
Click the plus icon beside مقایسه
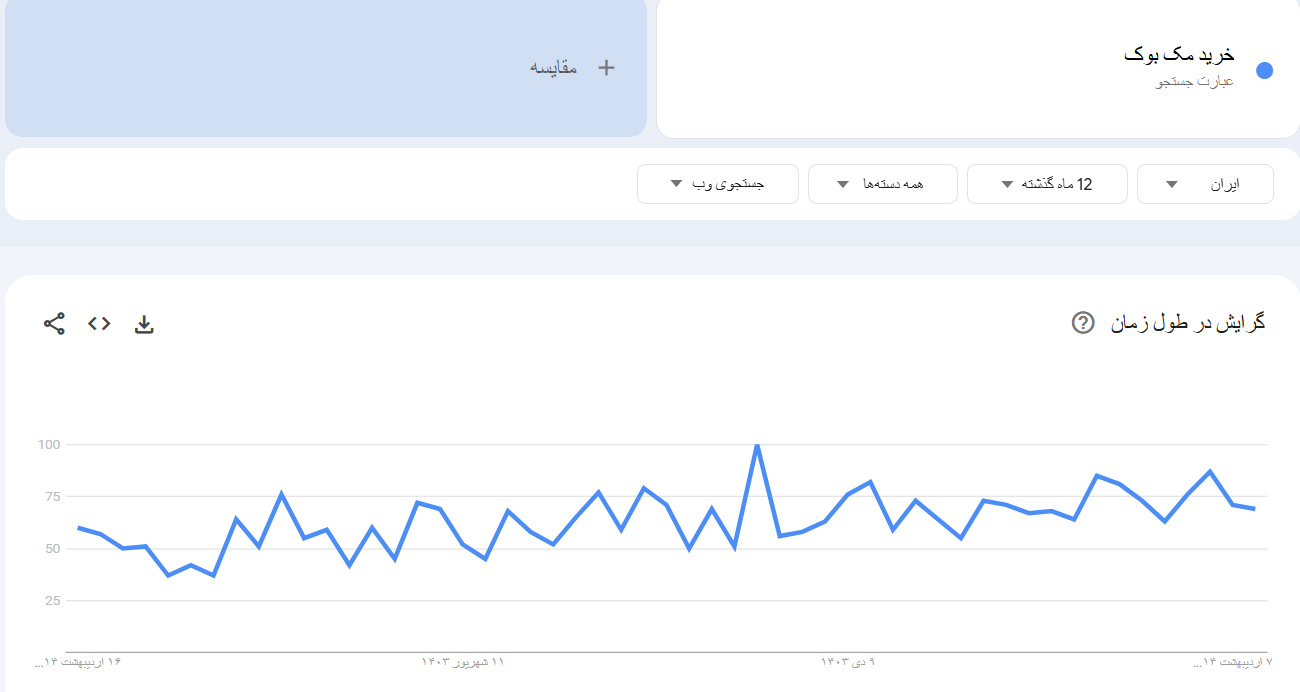coord(606,68)
